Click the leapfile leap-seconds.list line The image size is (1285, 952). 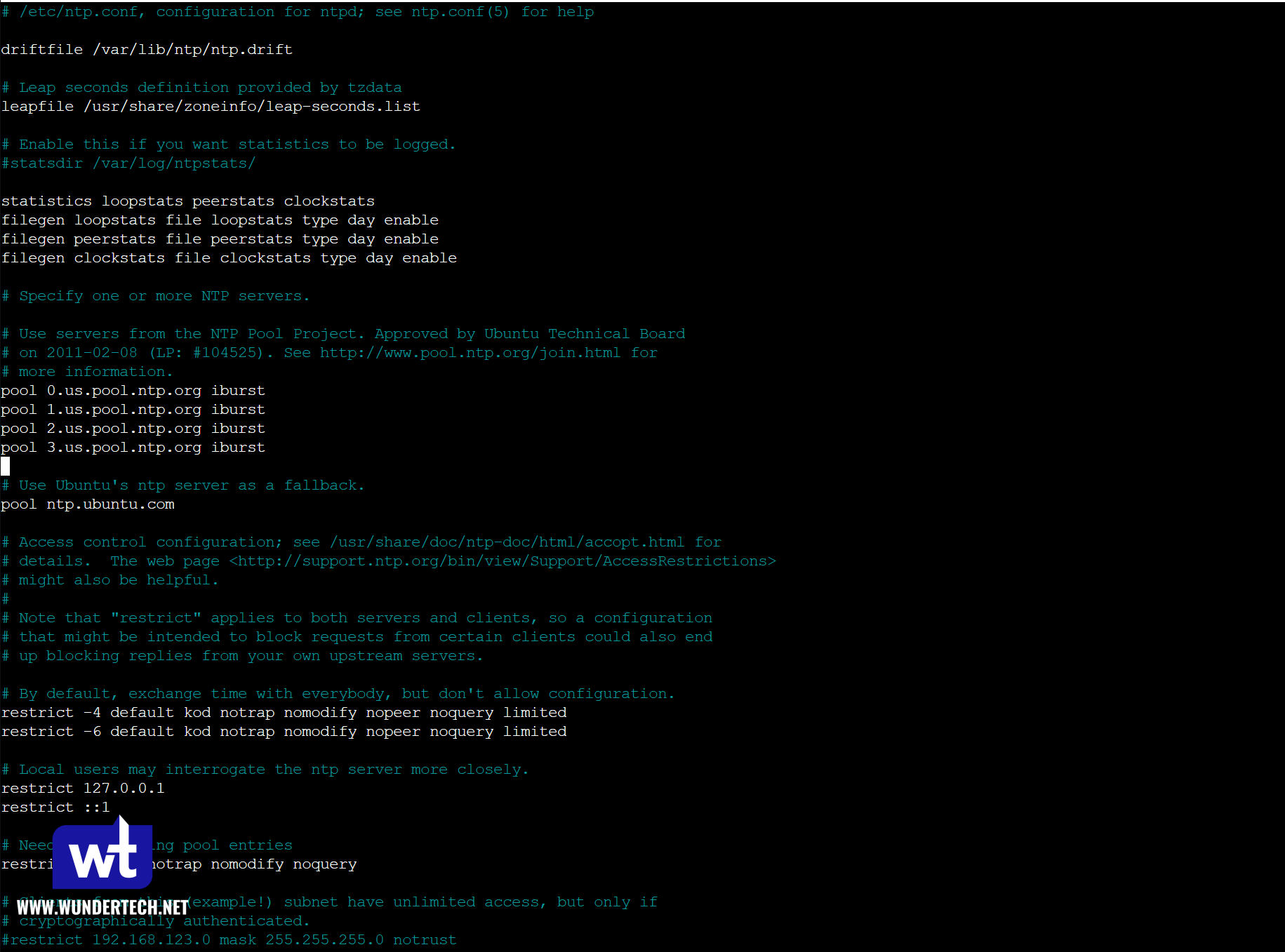point(211,107)
